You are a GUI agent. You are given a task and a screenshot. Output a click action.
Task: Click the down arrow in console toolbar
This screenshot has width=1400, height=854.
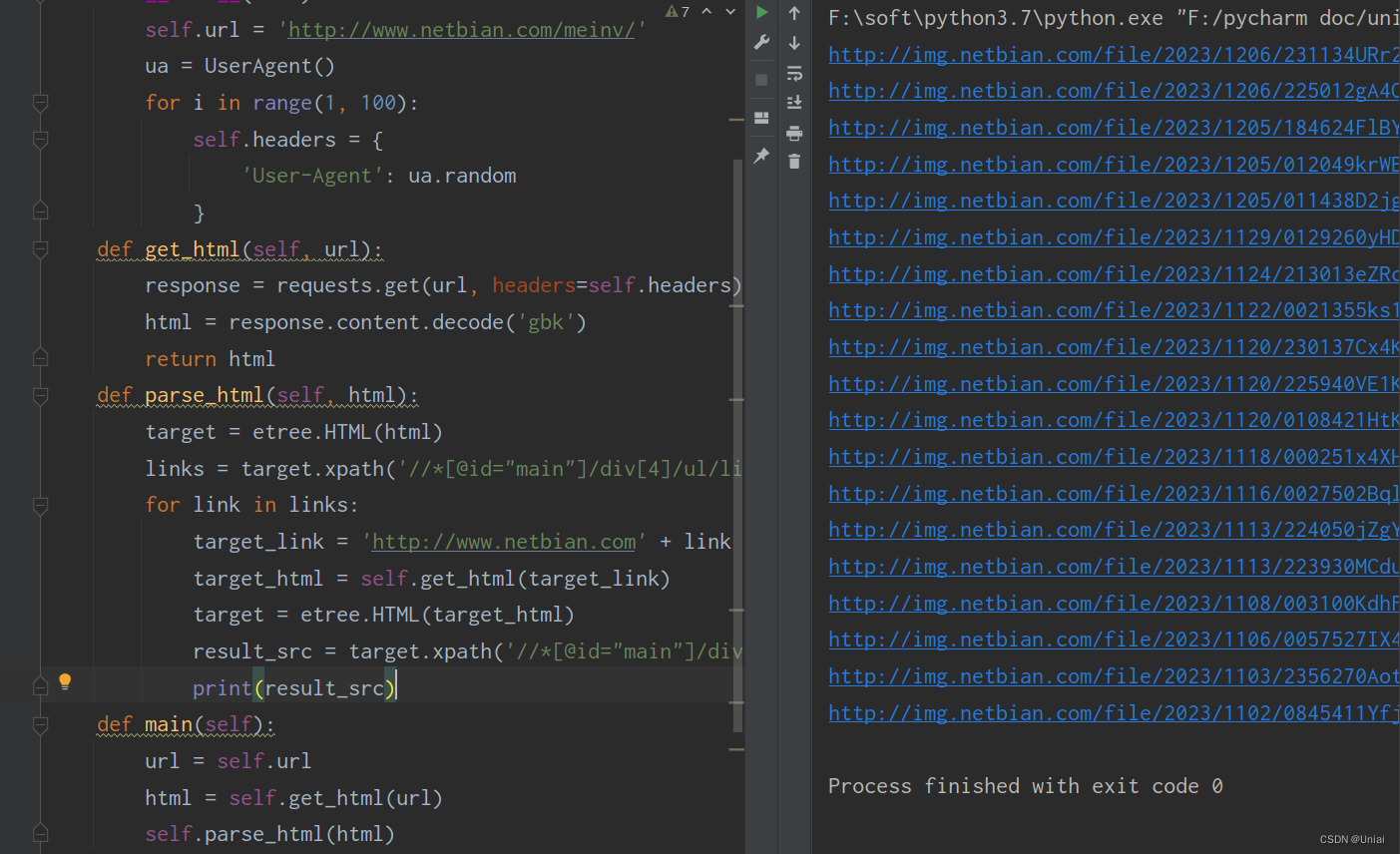794,43
